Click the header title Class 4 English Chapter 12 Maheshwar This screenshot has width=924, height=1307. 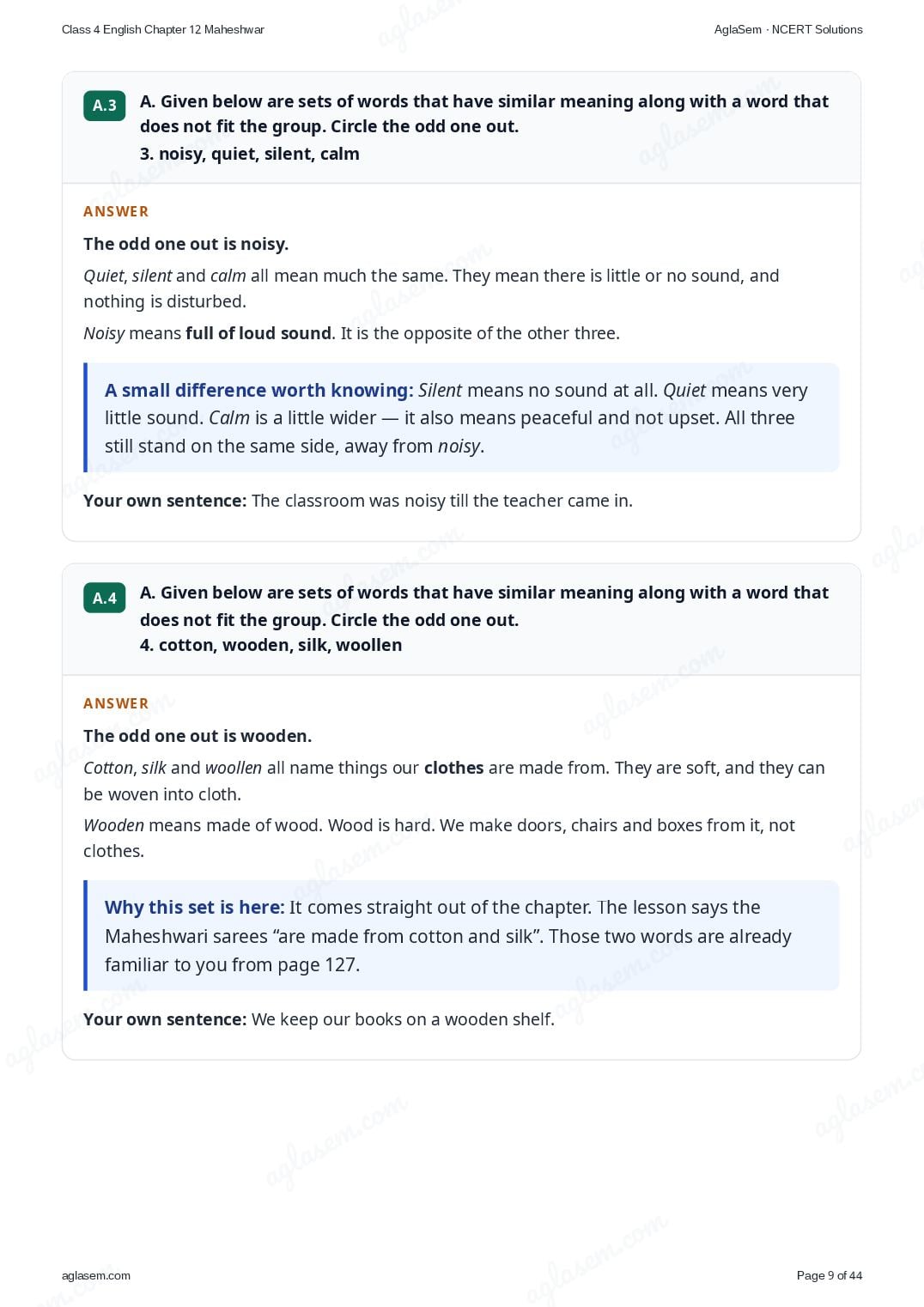(163, 29)
